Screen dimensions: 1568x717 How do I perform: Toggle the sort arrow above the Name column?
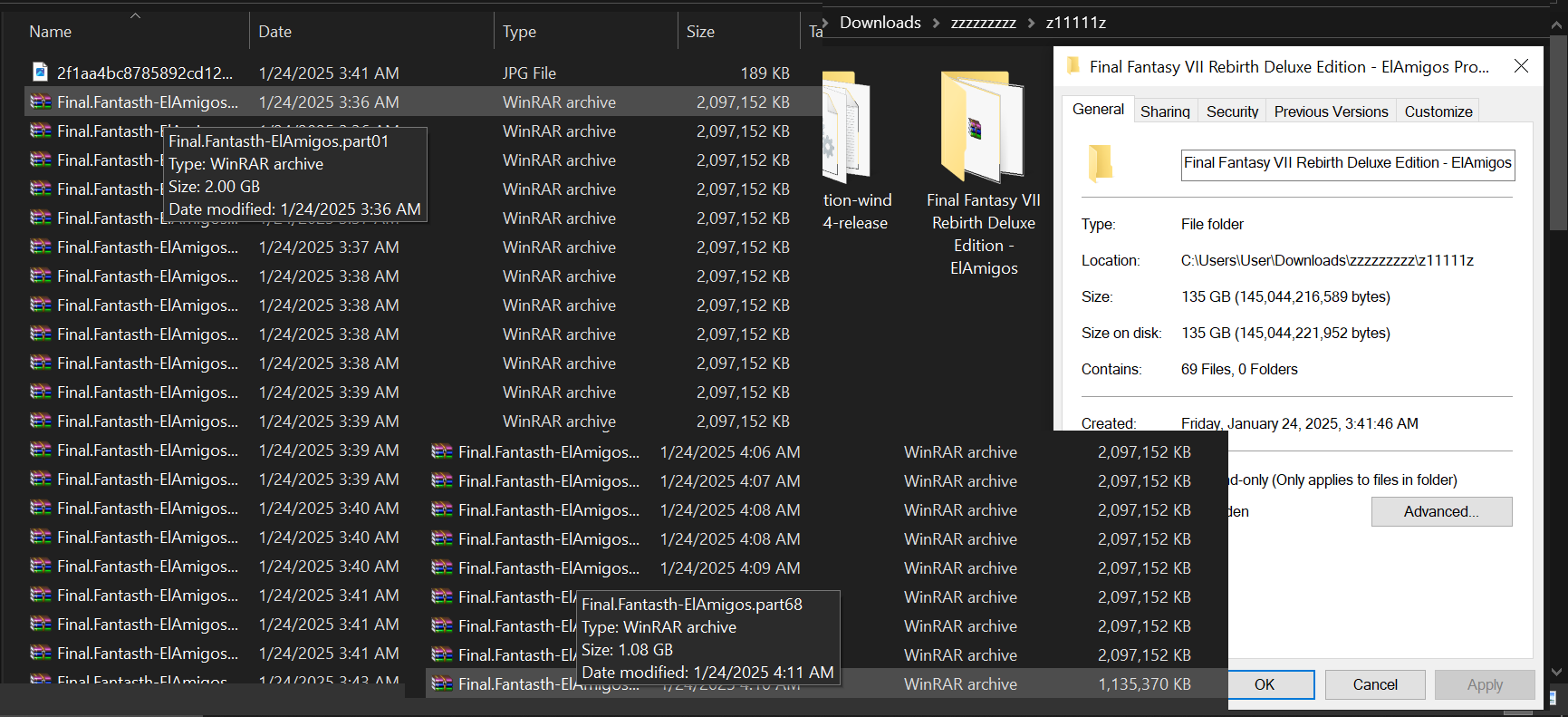135,15
